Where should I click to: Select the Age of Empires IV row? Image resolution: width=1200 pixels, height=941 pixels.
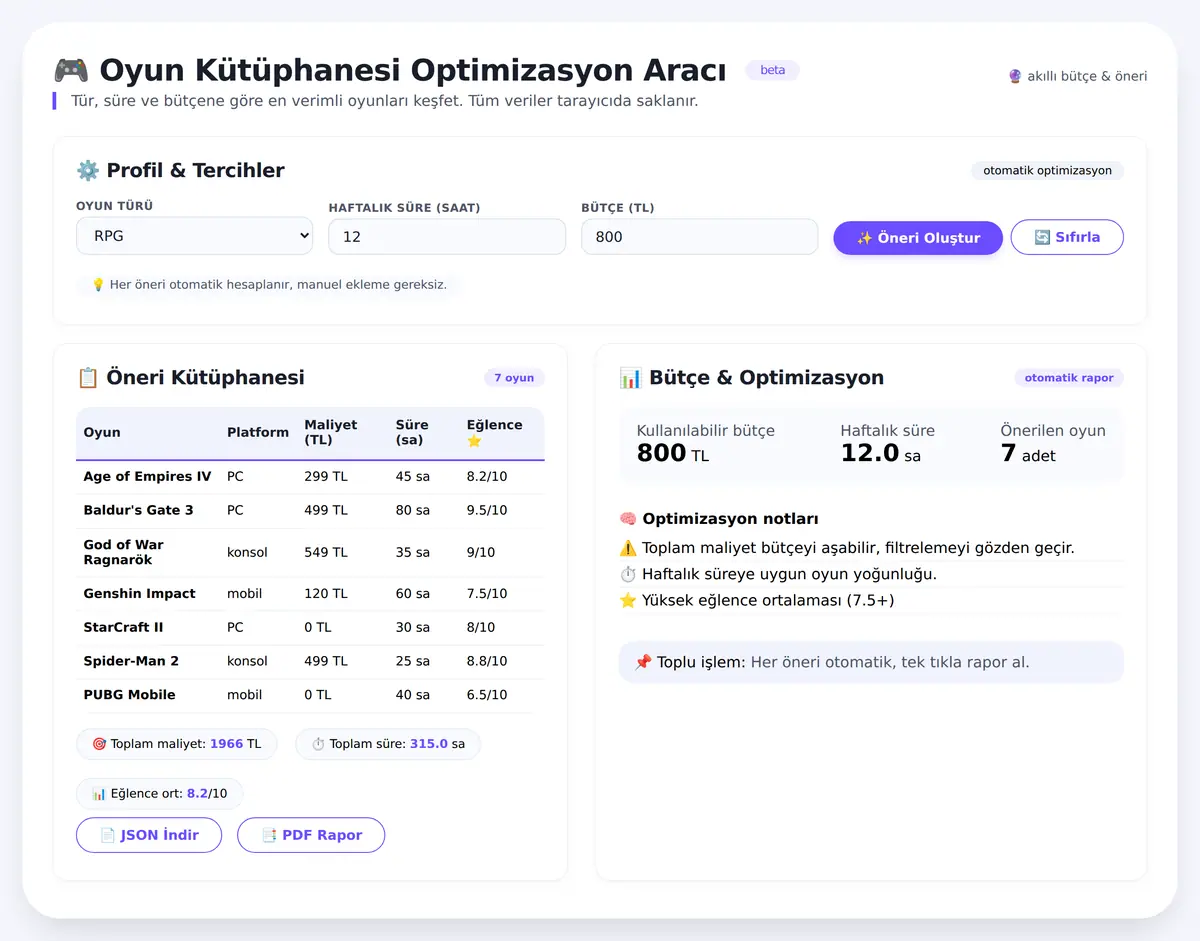(310, 477)
